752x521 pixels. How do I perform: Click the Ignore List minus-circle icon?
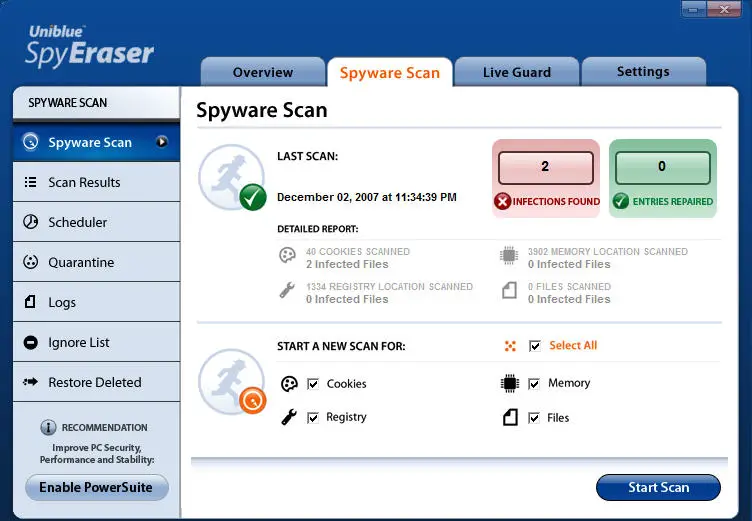click(31, 342)
